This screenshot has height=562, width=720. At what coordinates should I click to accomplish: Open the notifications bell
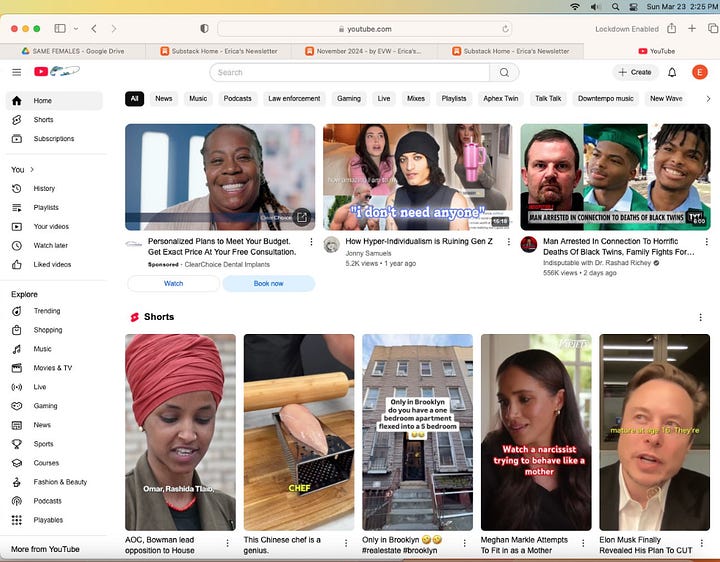click(x=672, y=72)
